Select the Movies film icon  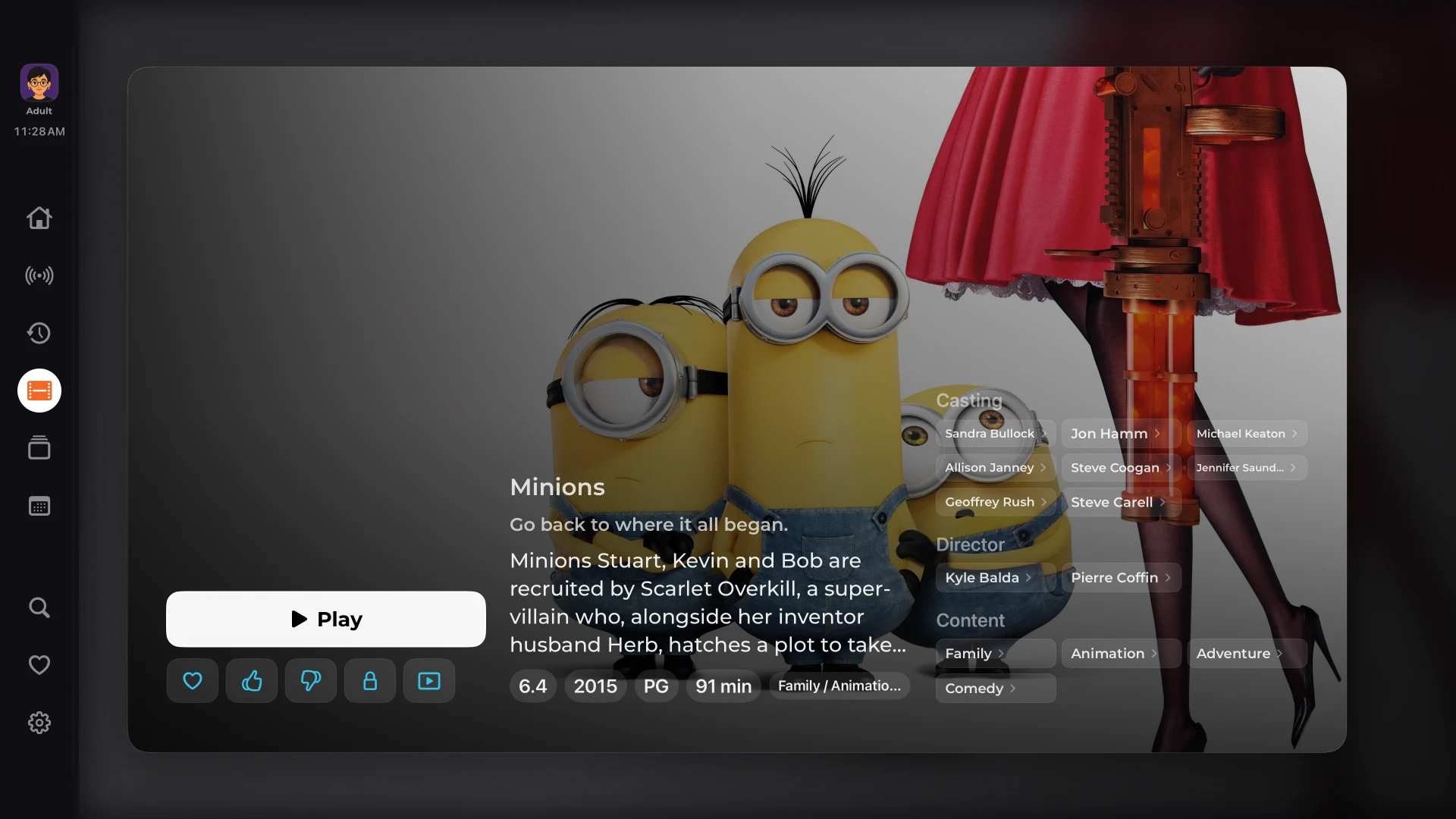[x=39, y=391]
